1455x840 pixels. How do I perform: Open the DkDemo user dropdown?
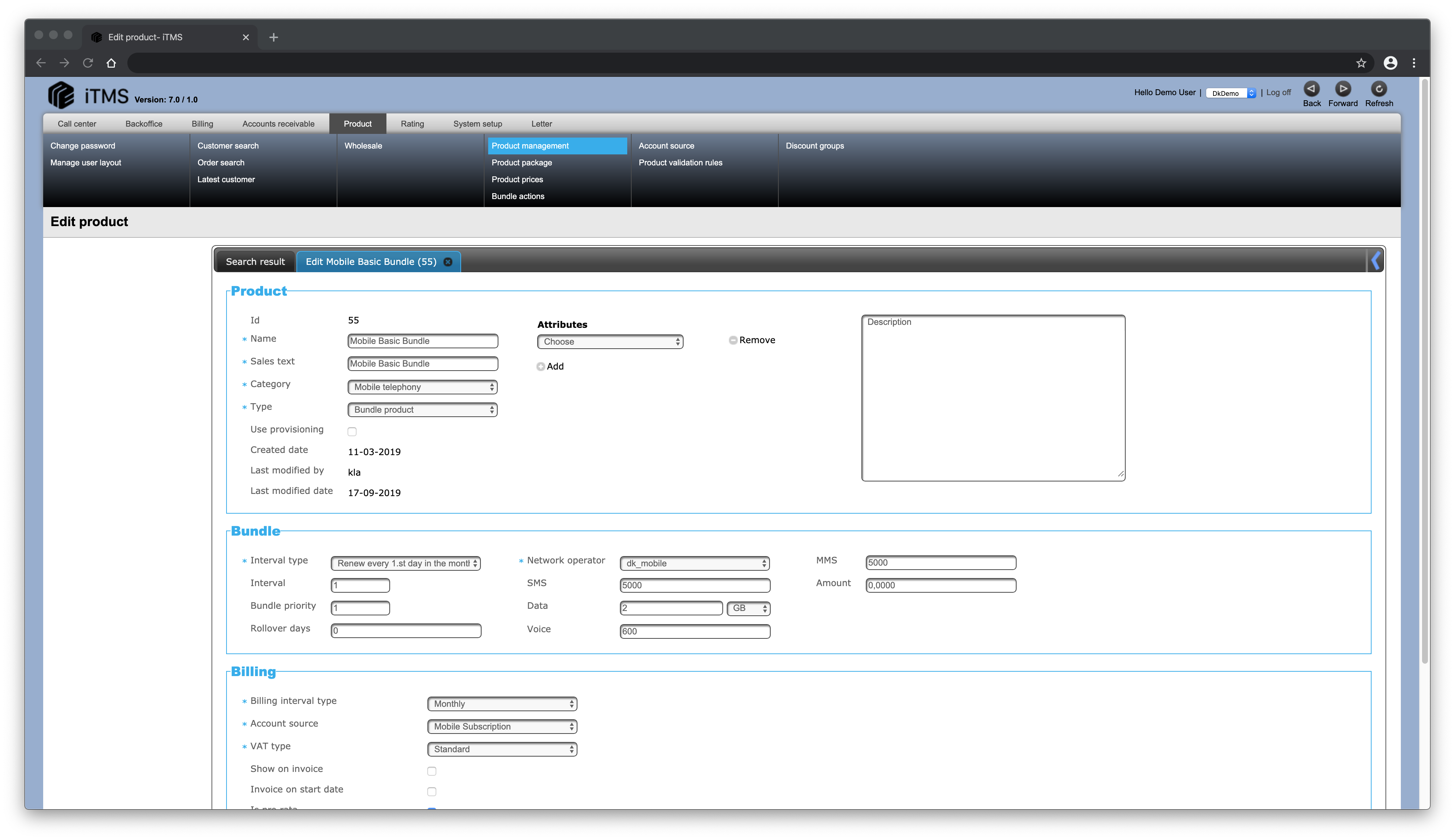pyautogui.click(x=1231, y=93)
